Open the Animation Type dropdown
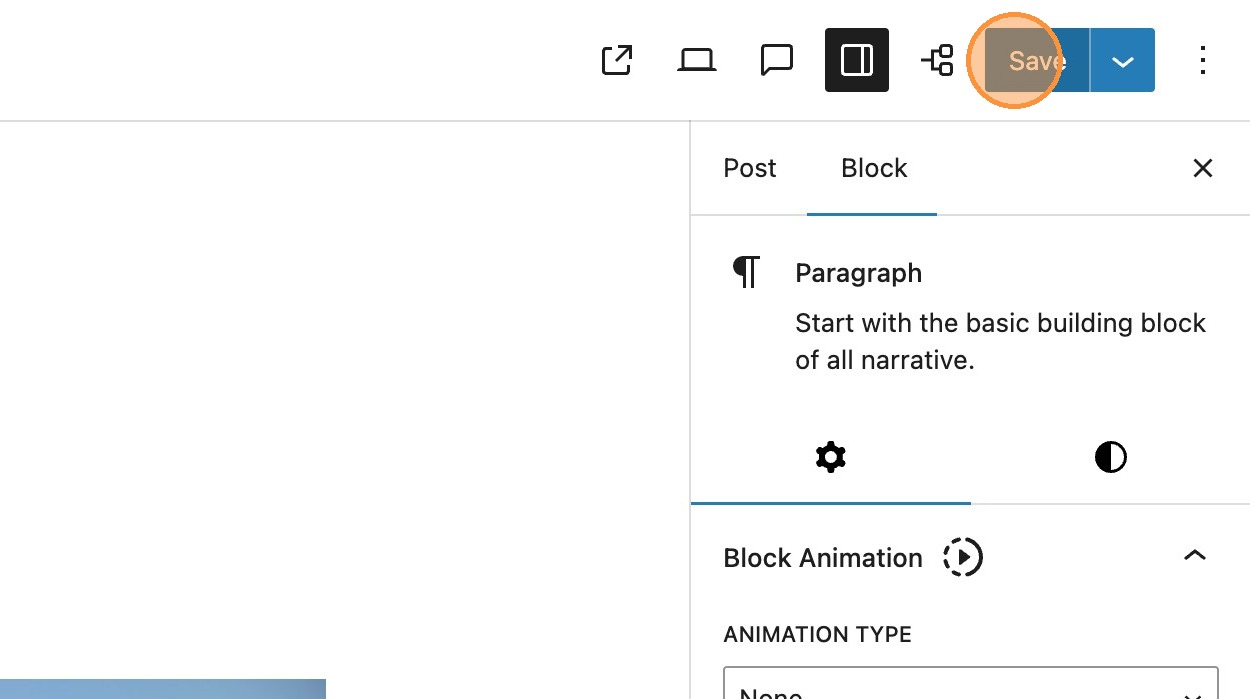 point(970,688)
